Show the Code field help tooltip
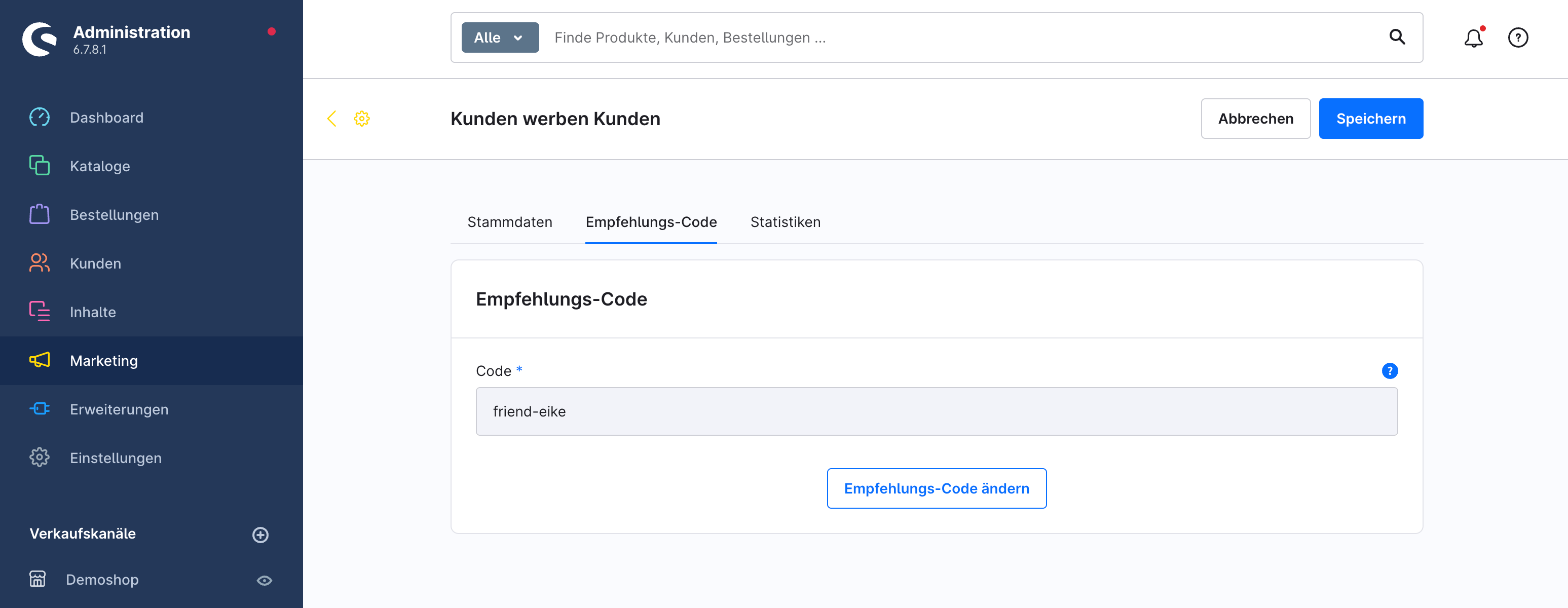Viewport: 1568px width, 608px height. click(x=1389, y=371)
